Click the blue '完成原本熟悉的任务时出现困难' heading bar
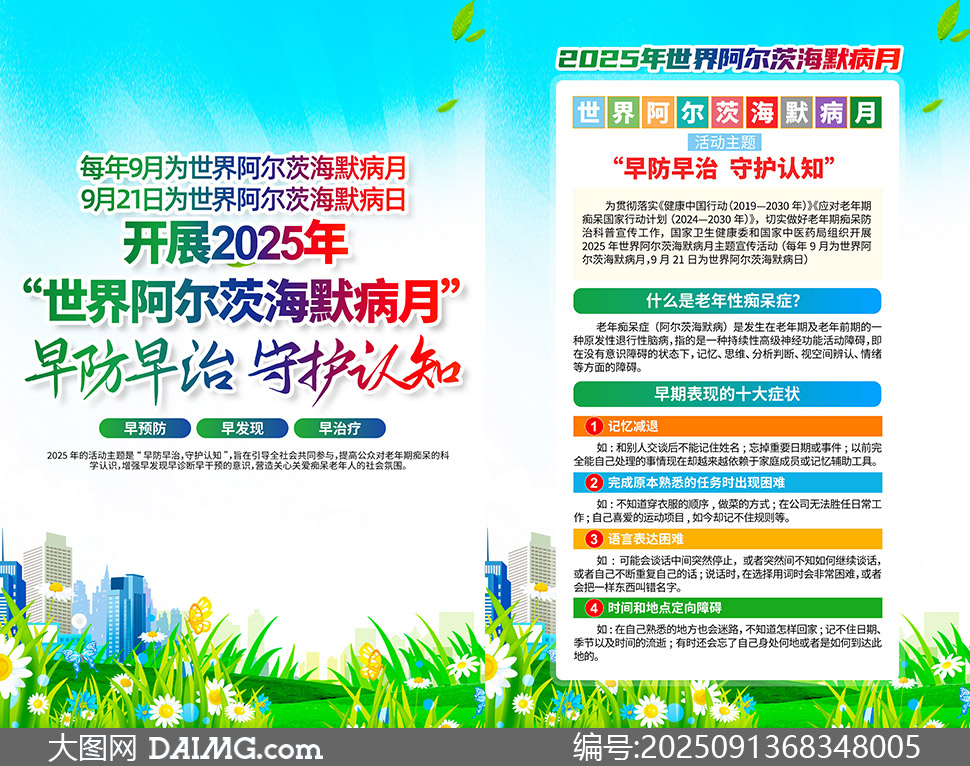This screenshot has height=766, width=970. pyautogui.click(x=728, y=483)
